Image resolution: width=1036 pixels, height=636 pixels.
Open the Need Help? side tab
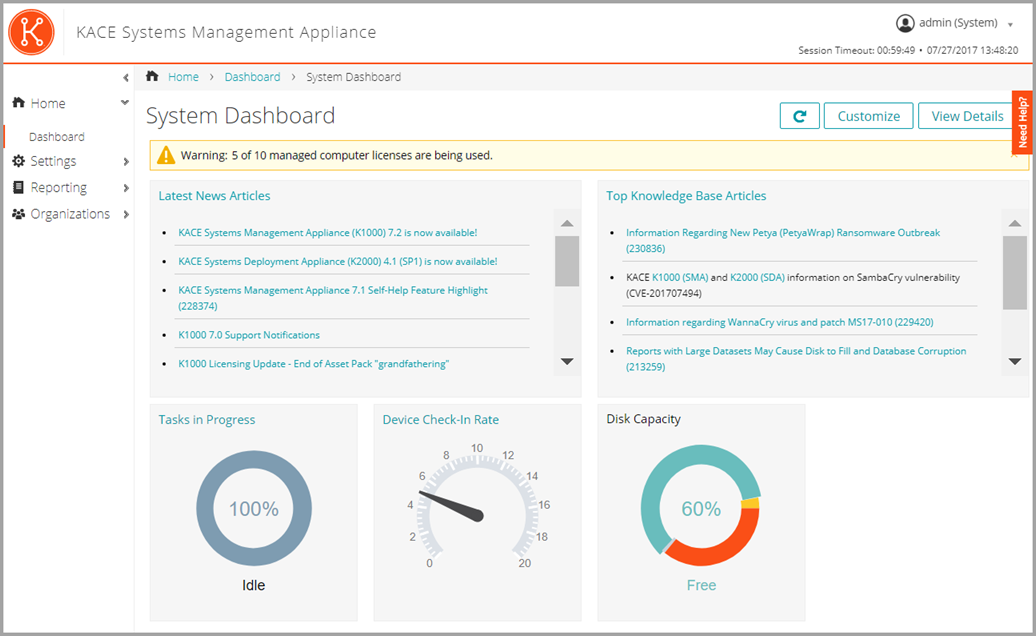(x=1023, y=122)
